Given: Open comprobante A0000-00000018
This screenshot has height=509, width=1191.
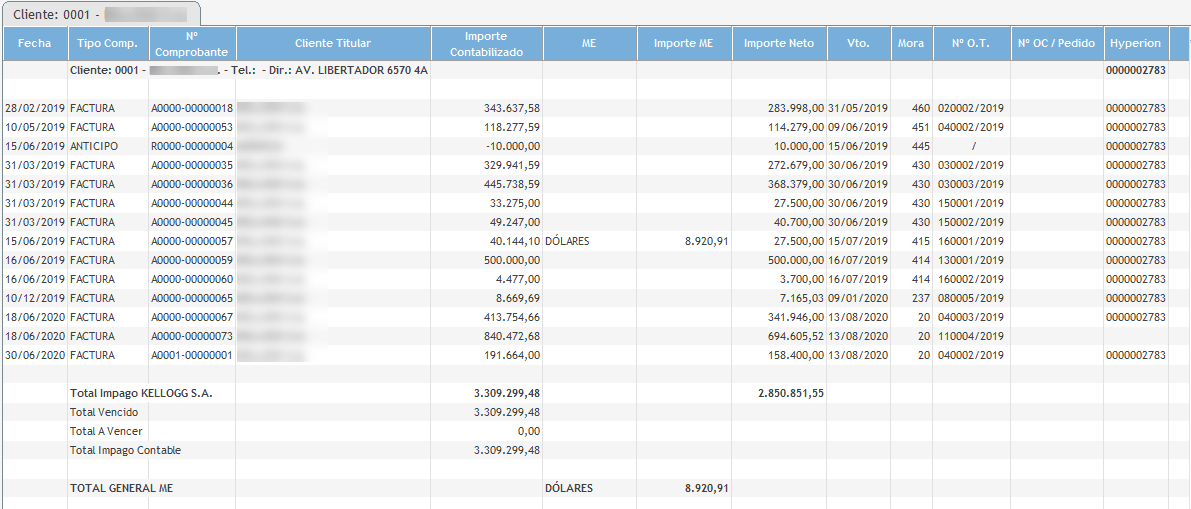Looking at the screenshot, I should tap(192, 108).
